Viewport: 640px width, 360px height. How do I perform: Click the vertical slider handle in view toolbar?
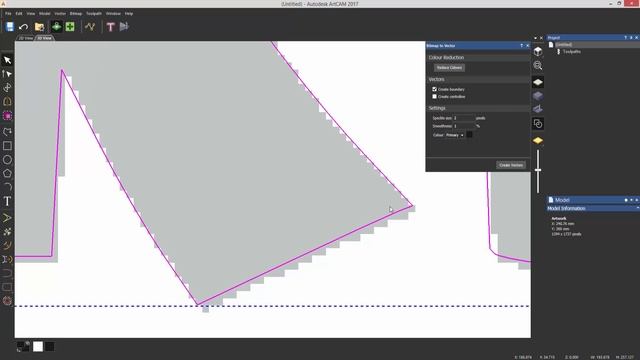(x=538, y=170)
